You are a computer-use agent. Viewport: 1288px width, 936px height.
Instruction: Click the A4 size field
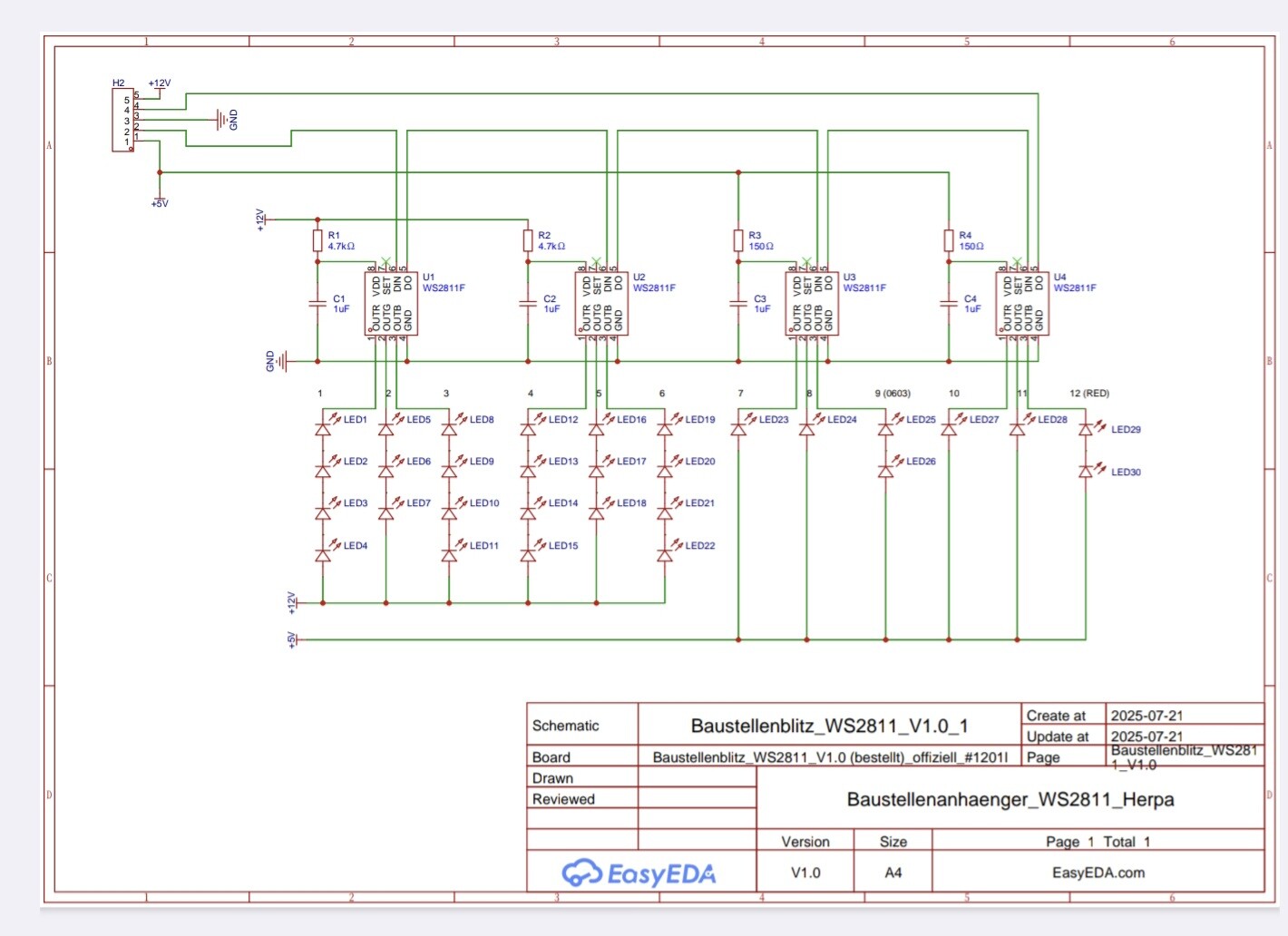[x=893, y=873]
